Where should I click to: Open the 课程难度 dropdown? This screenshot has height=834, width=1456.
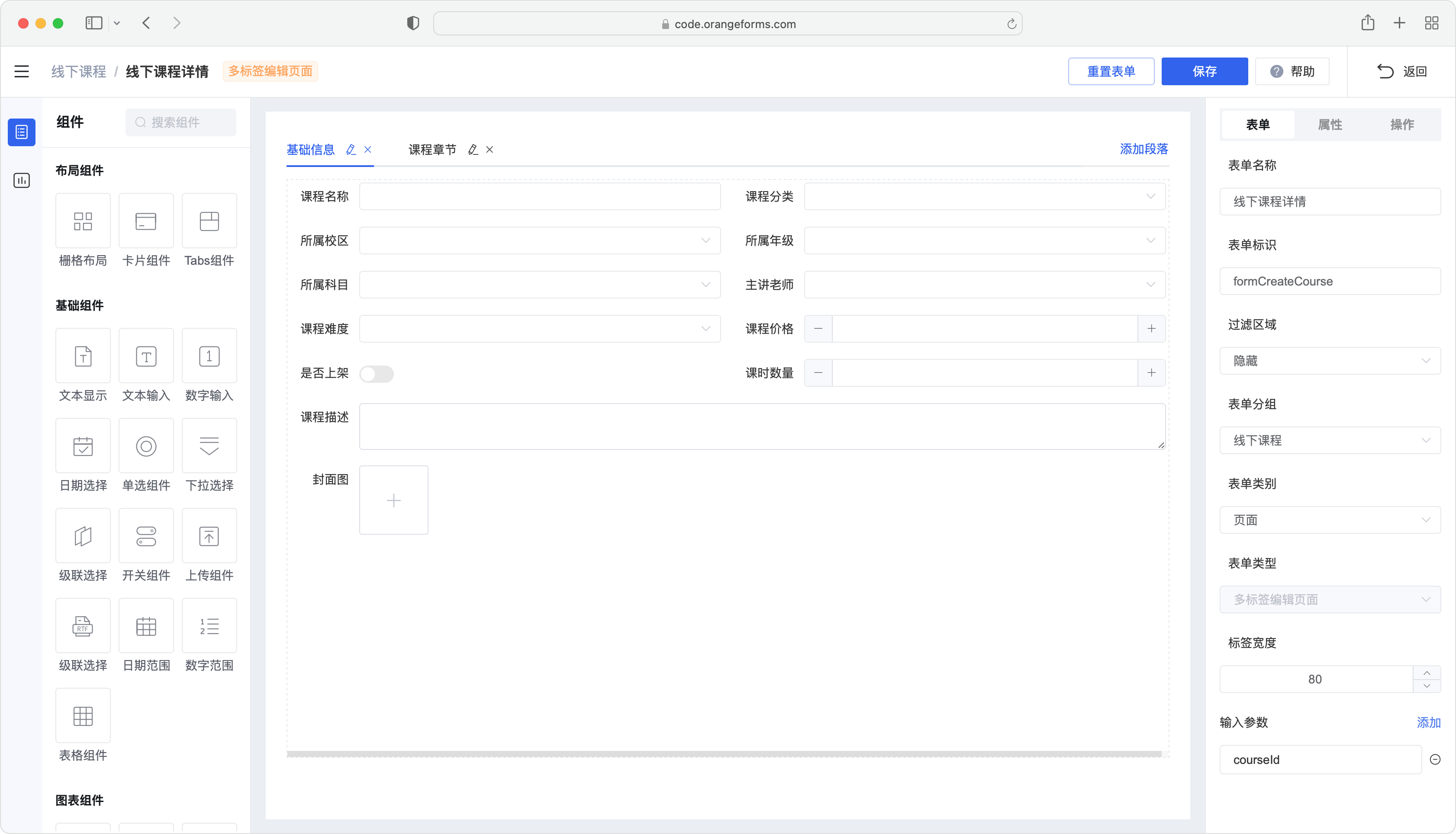540,329
